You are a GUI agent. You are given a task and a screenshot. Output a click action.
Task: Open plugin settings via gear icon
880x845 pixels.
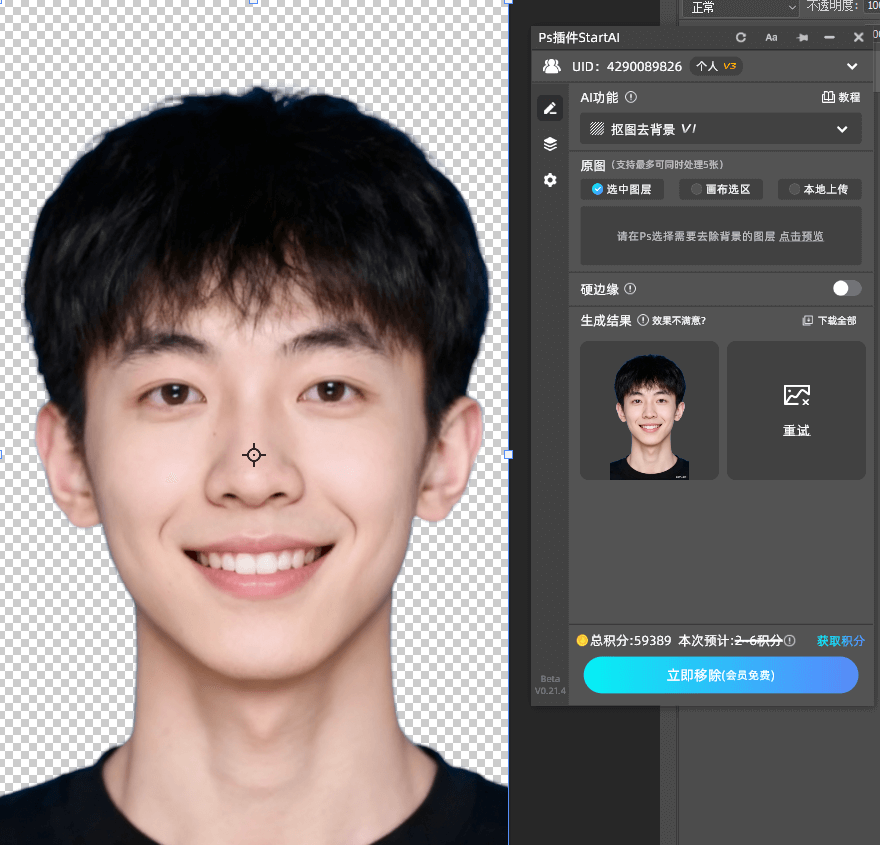(x=550, y=180)
